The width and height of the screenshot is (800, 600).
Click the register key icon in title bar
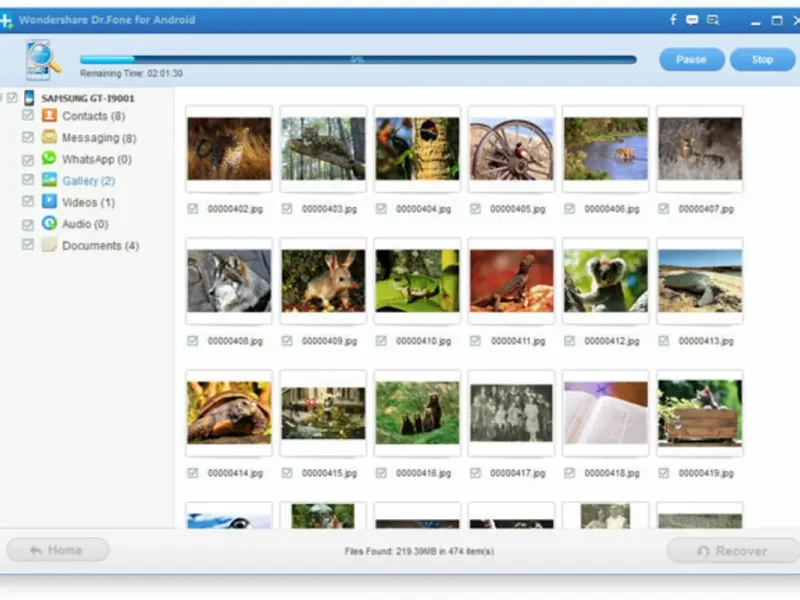pyautogui.click(x=713, y=20)
